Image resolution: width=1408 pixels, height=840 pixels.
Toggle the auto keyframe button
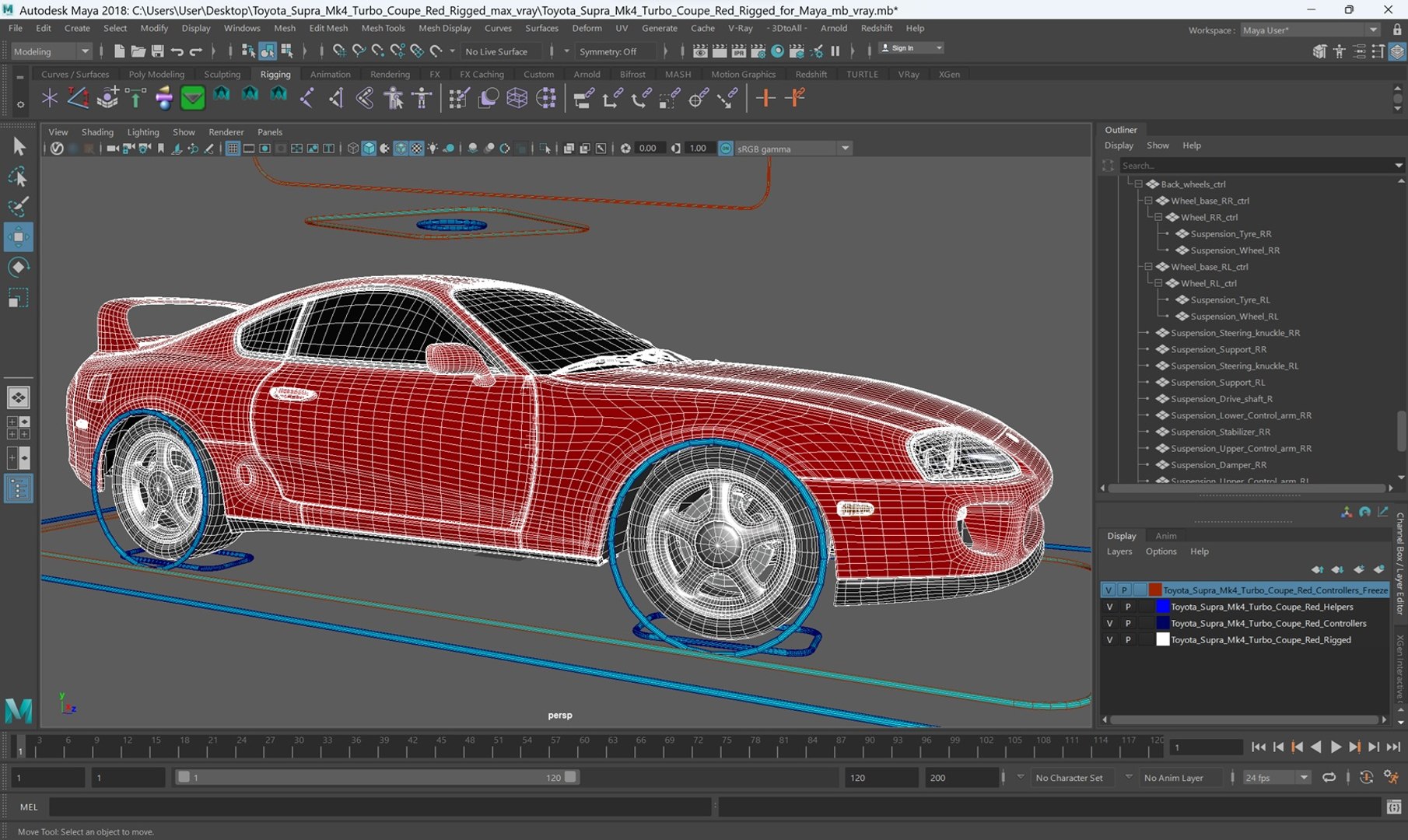pos(1366,777)
